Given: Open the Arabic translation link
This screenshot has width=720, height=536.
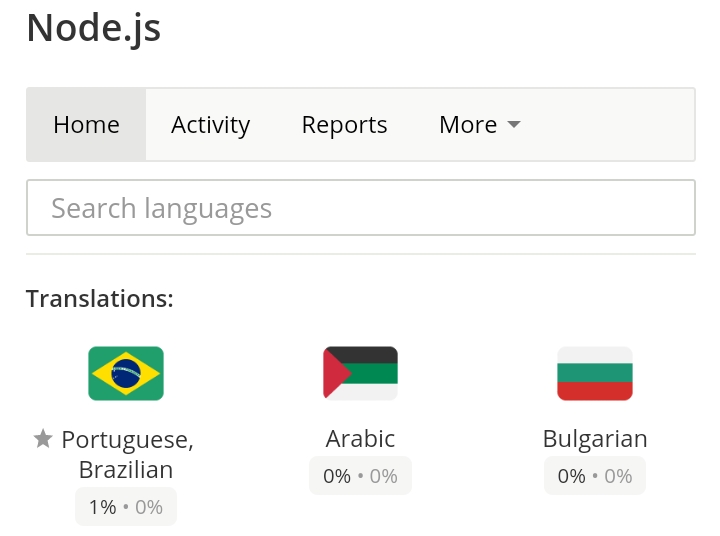Looking at the screenshot, I should (x=360, y=439).
